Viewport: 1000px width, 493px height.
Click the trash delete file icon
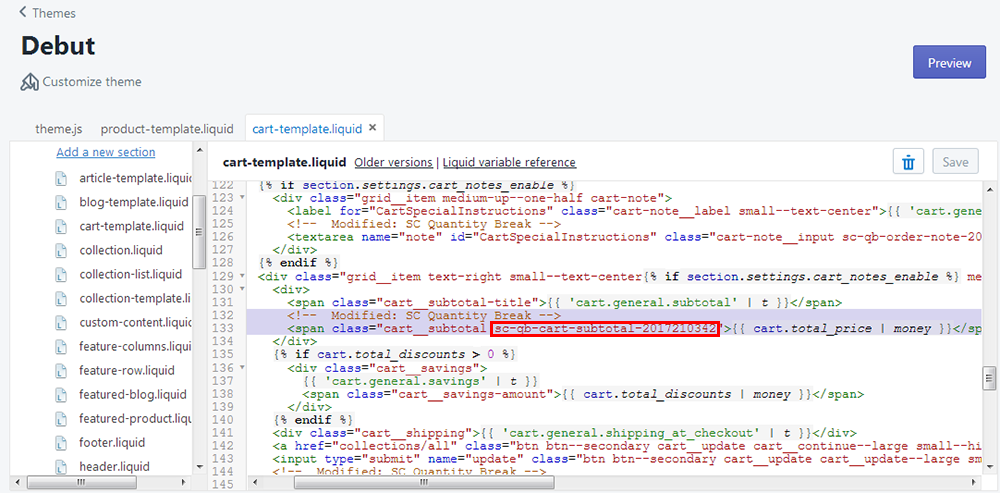(x=908, y=162)
